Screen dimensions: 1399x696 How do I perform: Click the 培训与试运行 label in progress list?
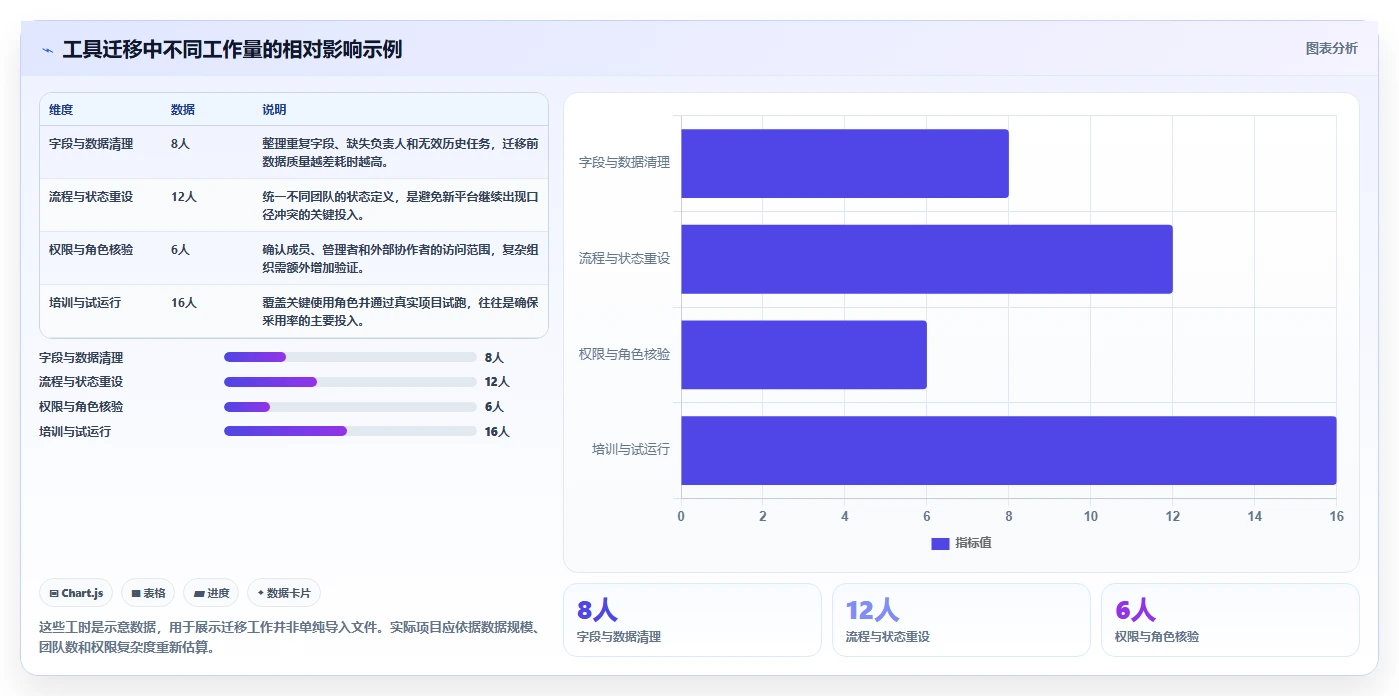click(x=75, y=432)
